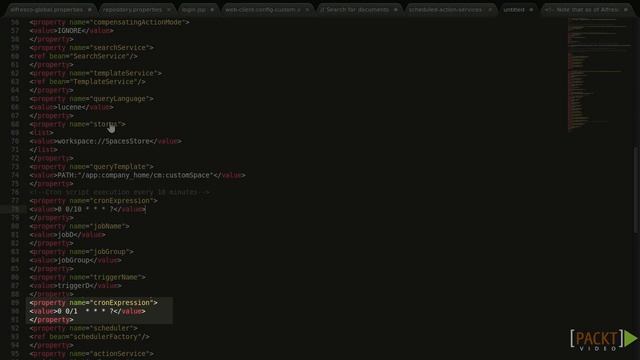
Task: Switch to the alfresco-global.properties tab
Action: click(x=46, y=9)
